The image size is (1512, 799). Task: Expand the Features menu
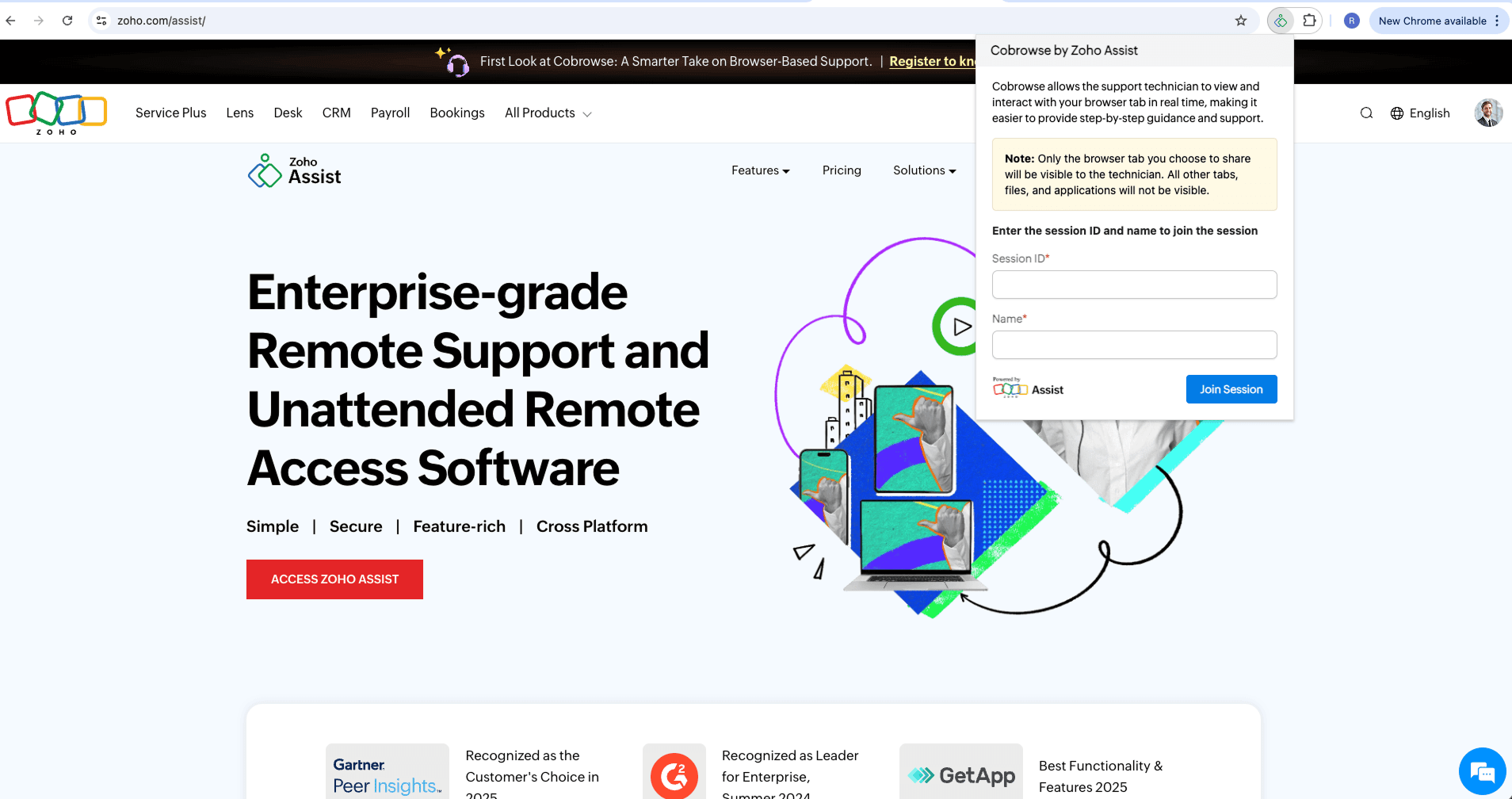tap(761, 170)
